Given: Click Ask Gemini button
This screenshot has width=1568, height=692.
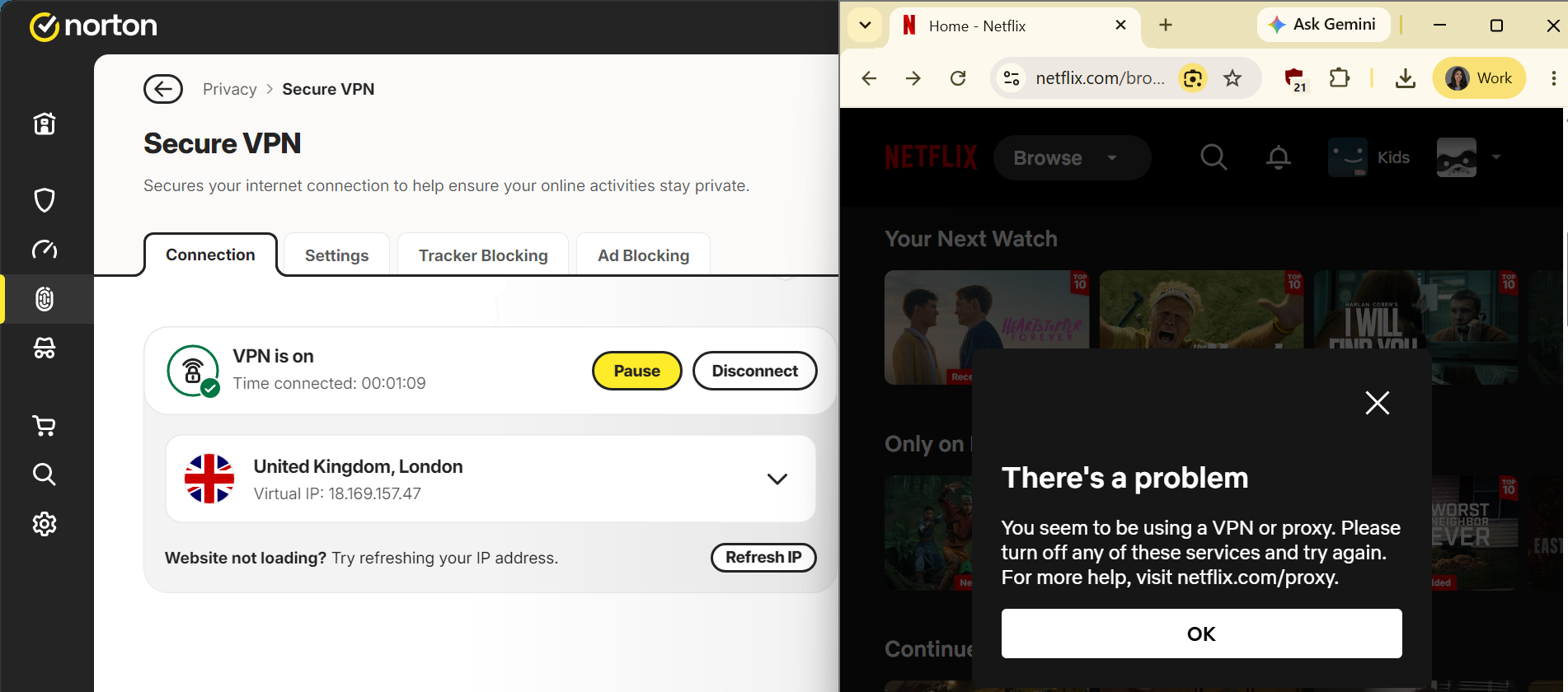Looking at the screenshot, I should 1323,25.
